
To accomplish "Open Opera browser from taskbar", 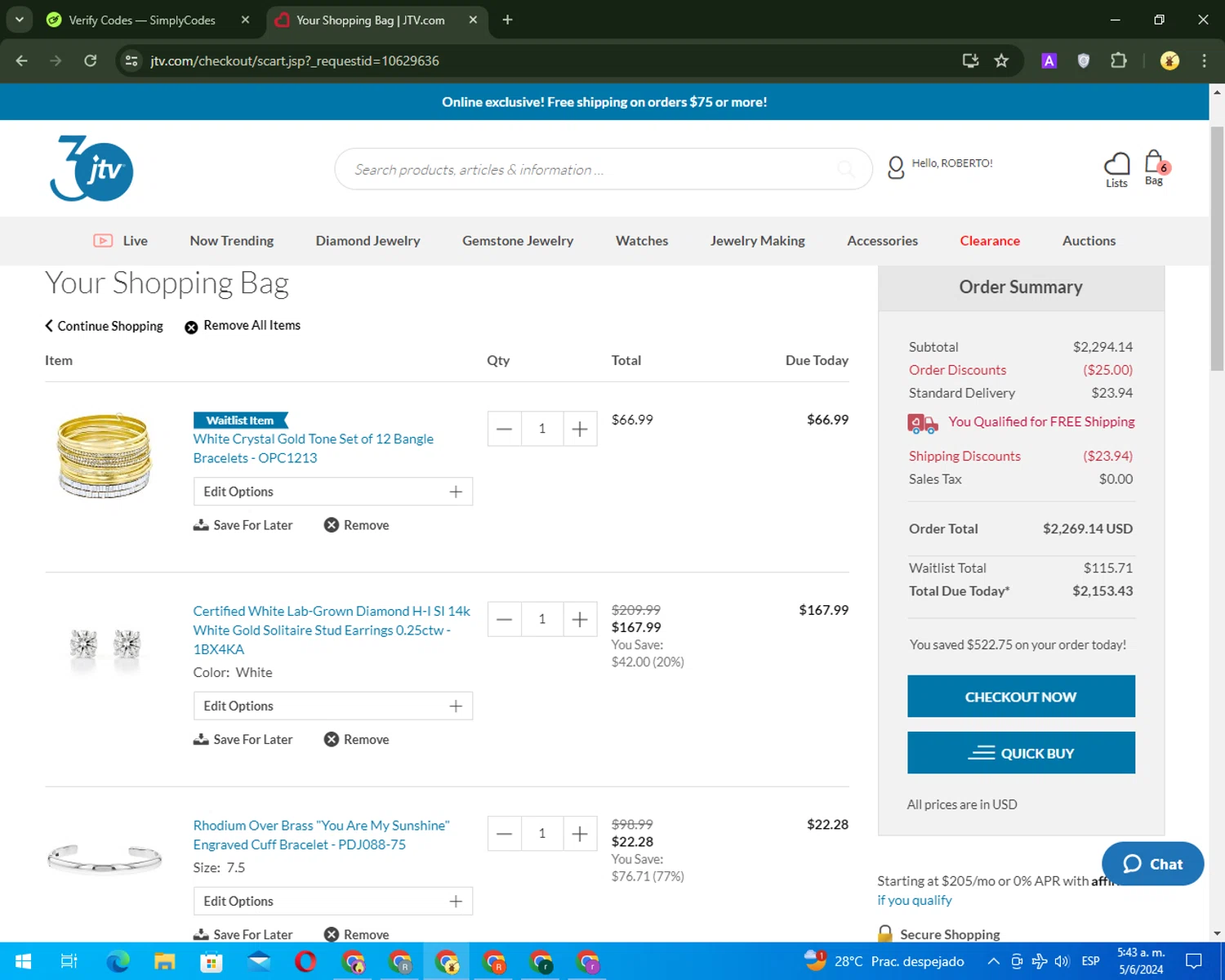I will tap(305, 961).
